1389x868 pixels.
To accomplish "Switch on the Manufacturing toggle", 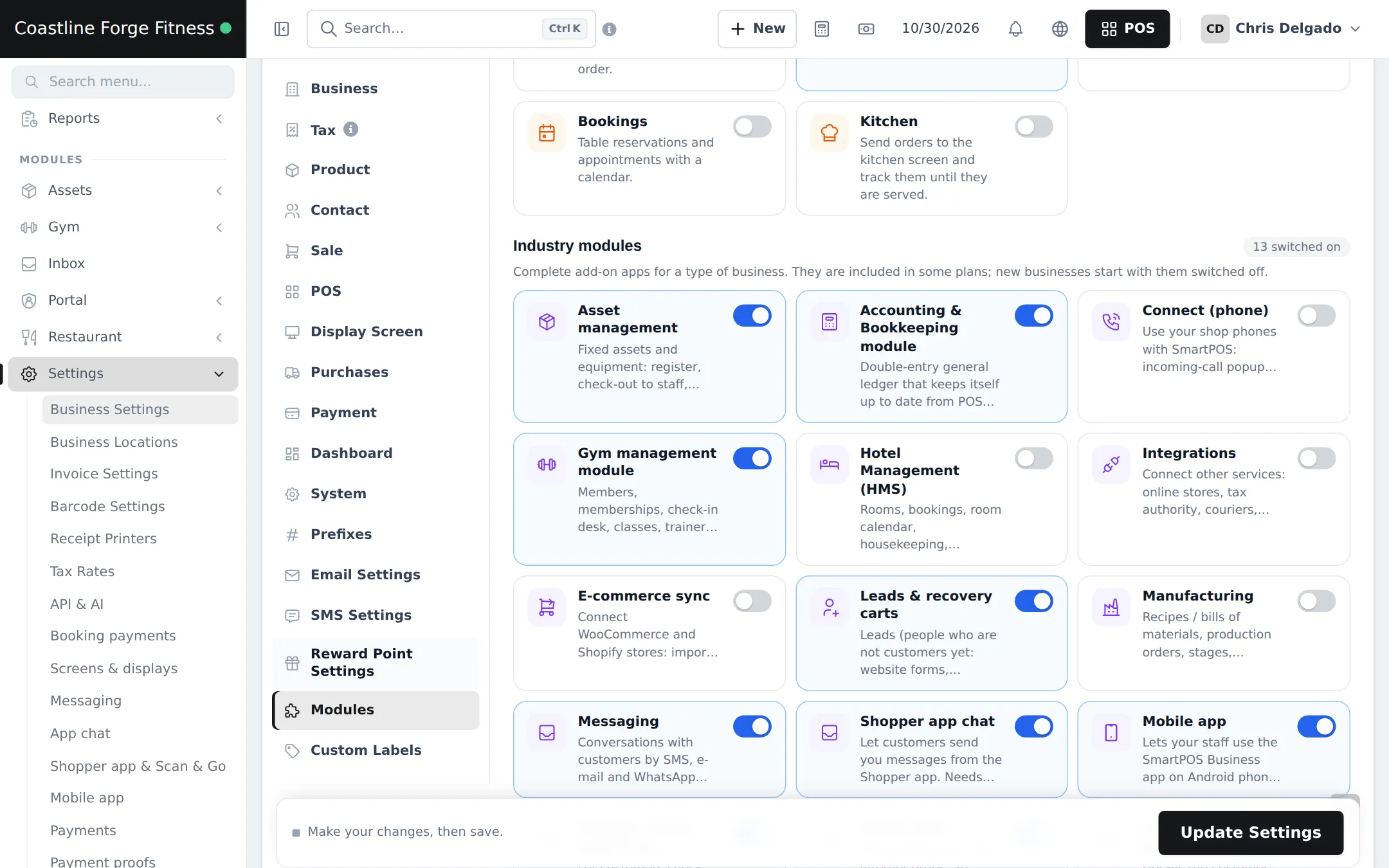I will click(1316, 601).
